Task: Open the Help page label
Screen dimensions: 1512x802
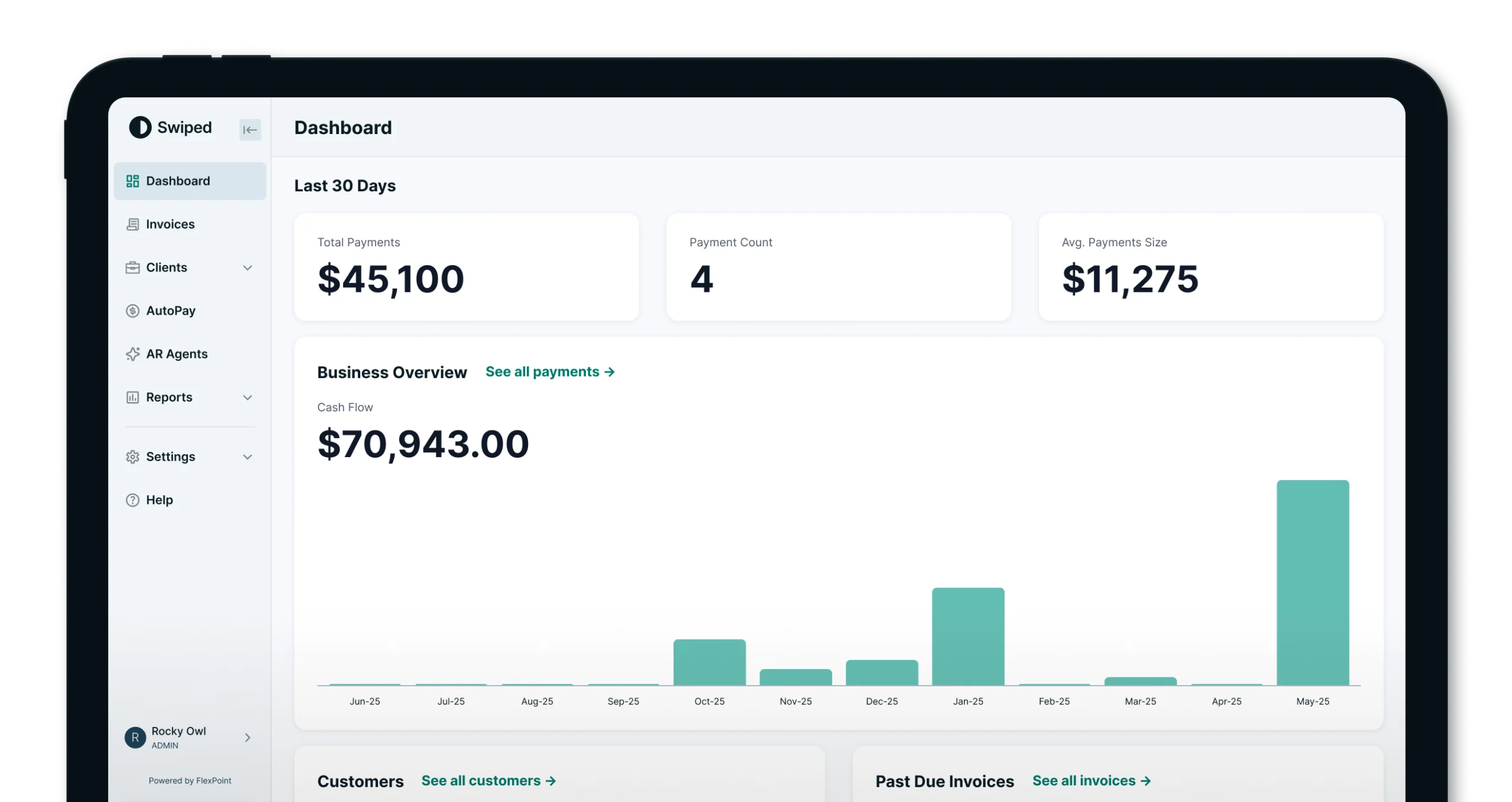Action: [159, 500]
